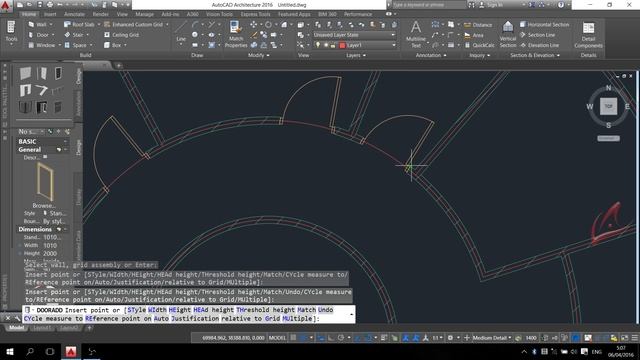Viewport: 640px width, 360px height.
Task: Pick the Space tool
Action: click(x=75, y=45)
